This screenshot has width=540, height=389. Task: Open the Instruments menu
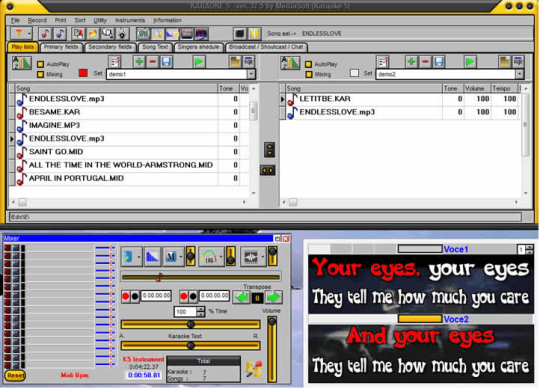click(x=130, y=20)
